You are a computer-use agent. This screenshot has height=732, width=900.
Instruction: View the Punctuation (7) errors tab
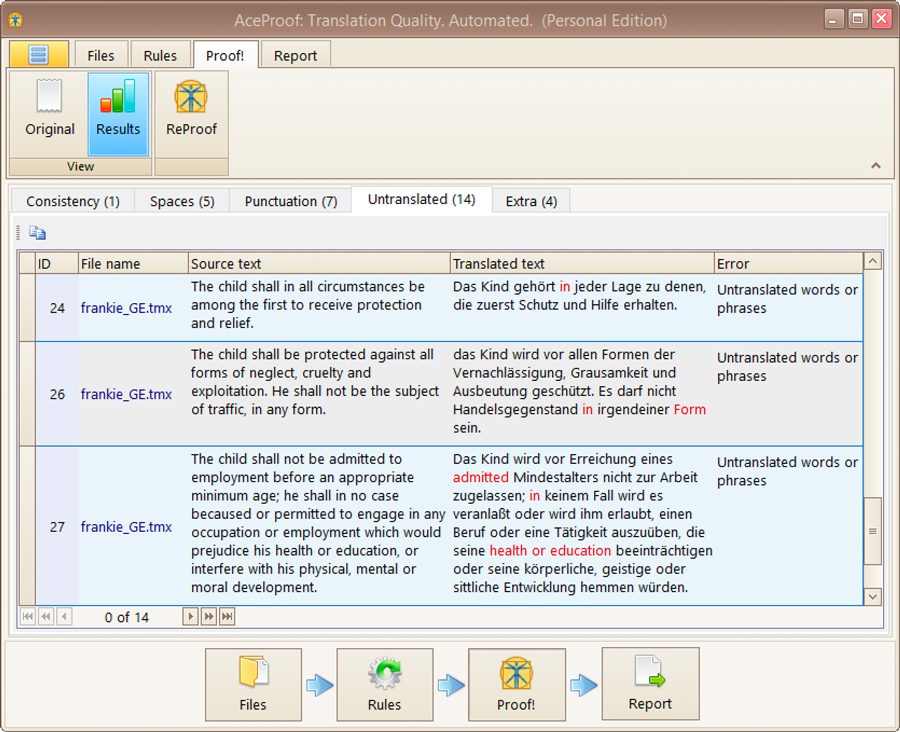[x=289, y=201]
